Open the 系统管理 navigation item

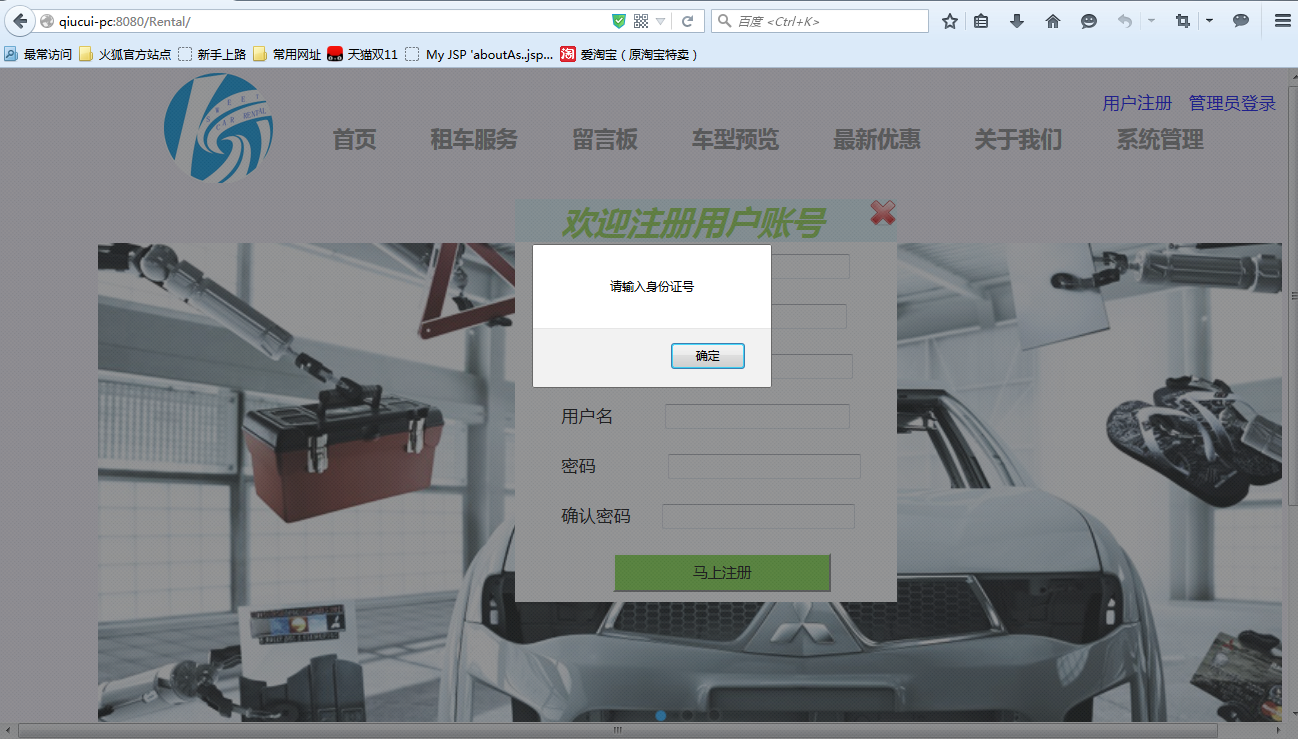(x=1160, y=140)
